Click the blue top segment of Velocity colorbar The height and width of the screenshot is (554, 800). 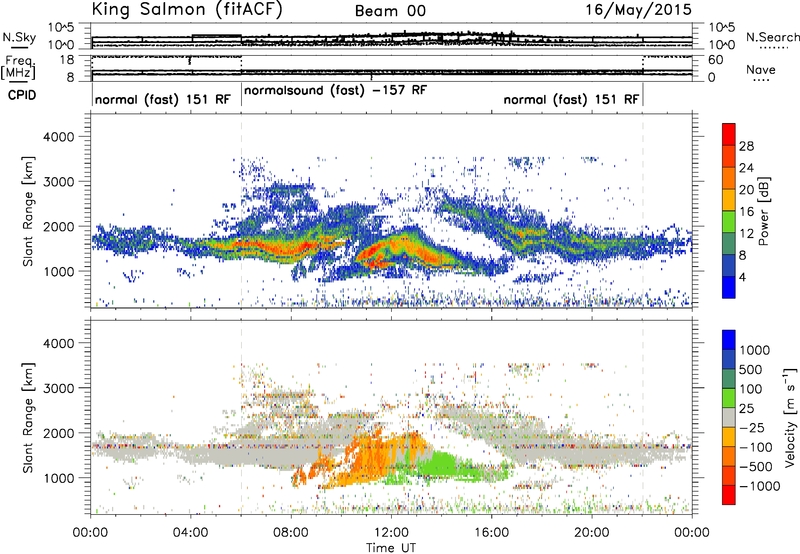[x=729, y=340]
